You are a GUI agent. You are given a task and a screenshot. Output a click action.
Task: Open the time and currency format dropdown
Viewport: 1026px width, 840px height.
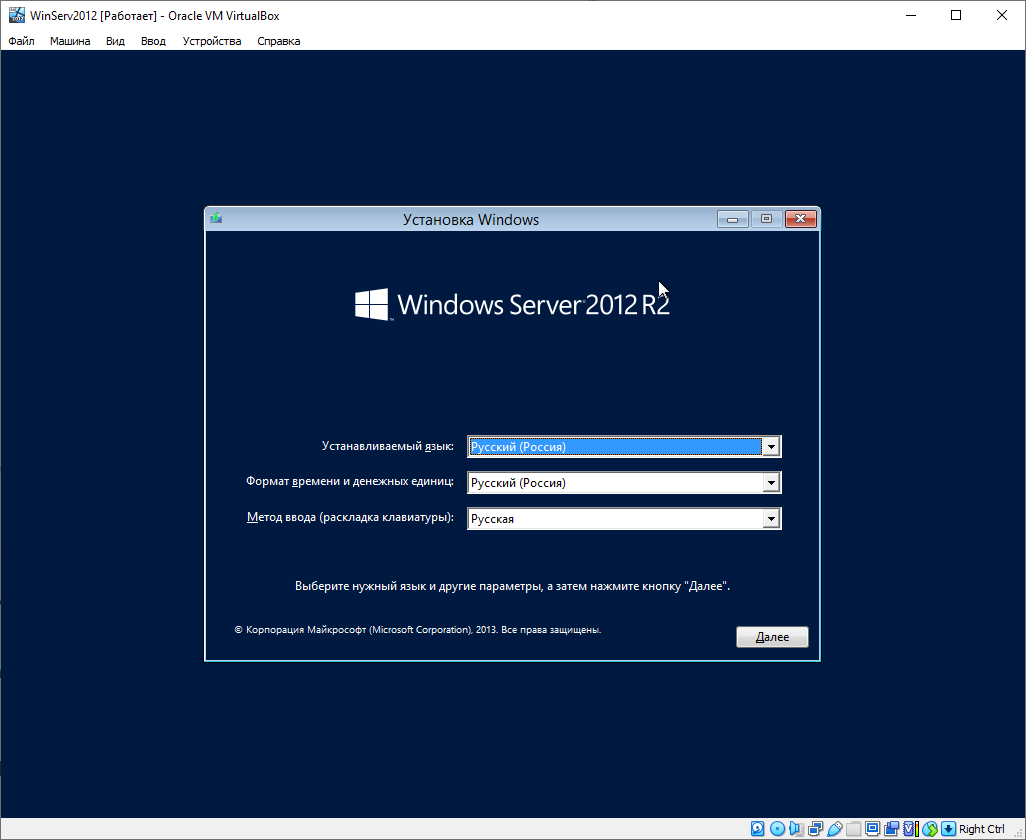click(x=624, y=483)
